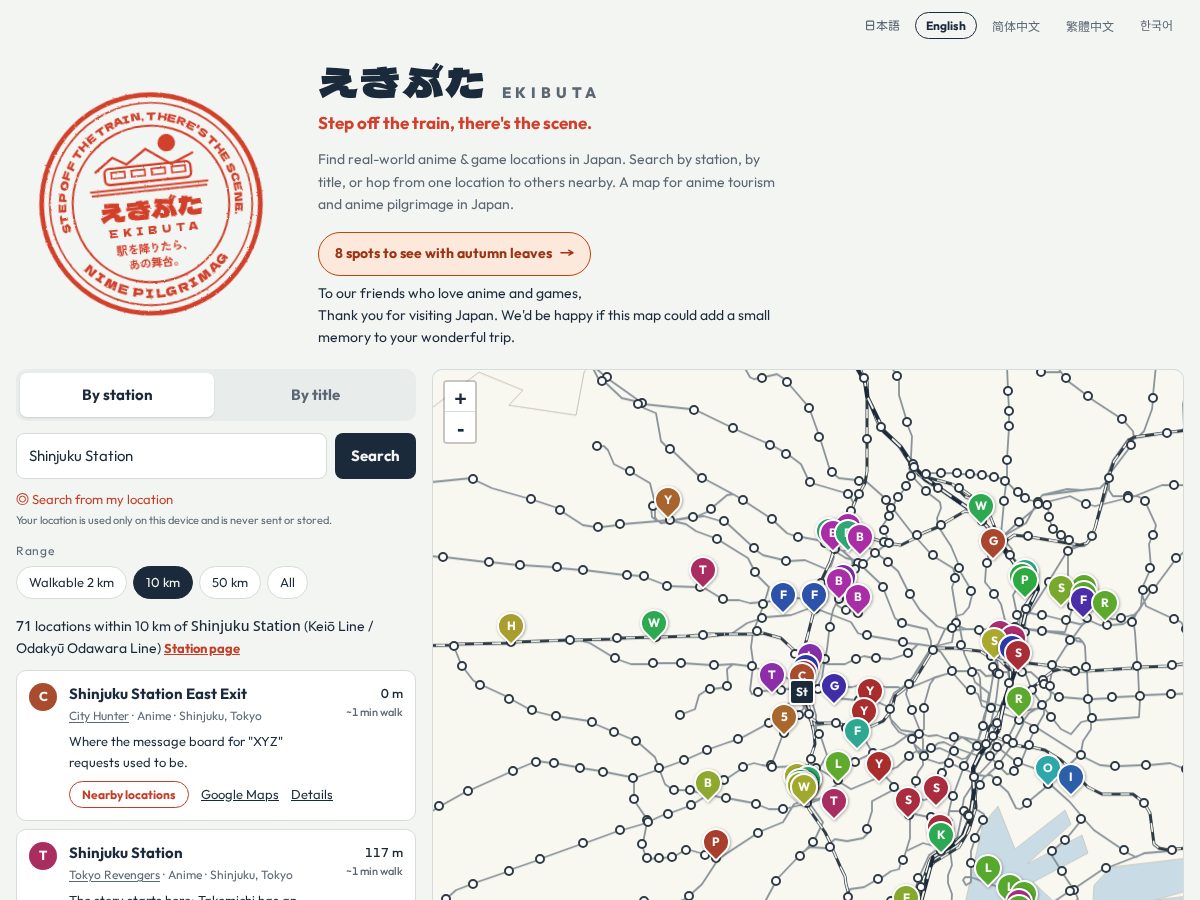
Task: Select the olive H map marker
Action: tap(511, 627)
